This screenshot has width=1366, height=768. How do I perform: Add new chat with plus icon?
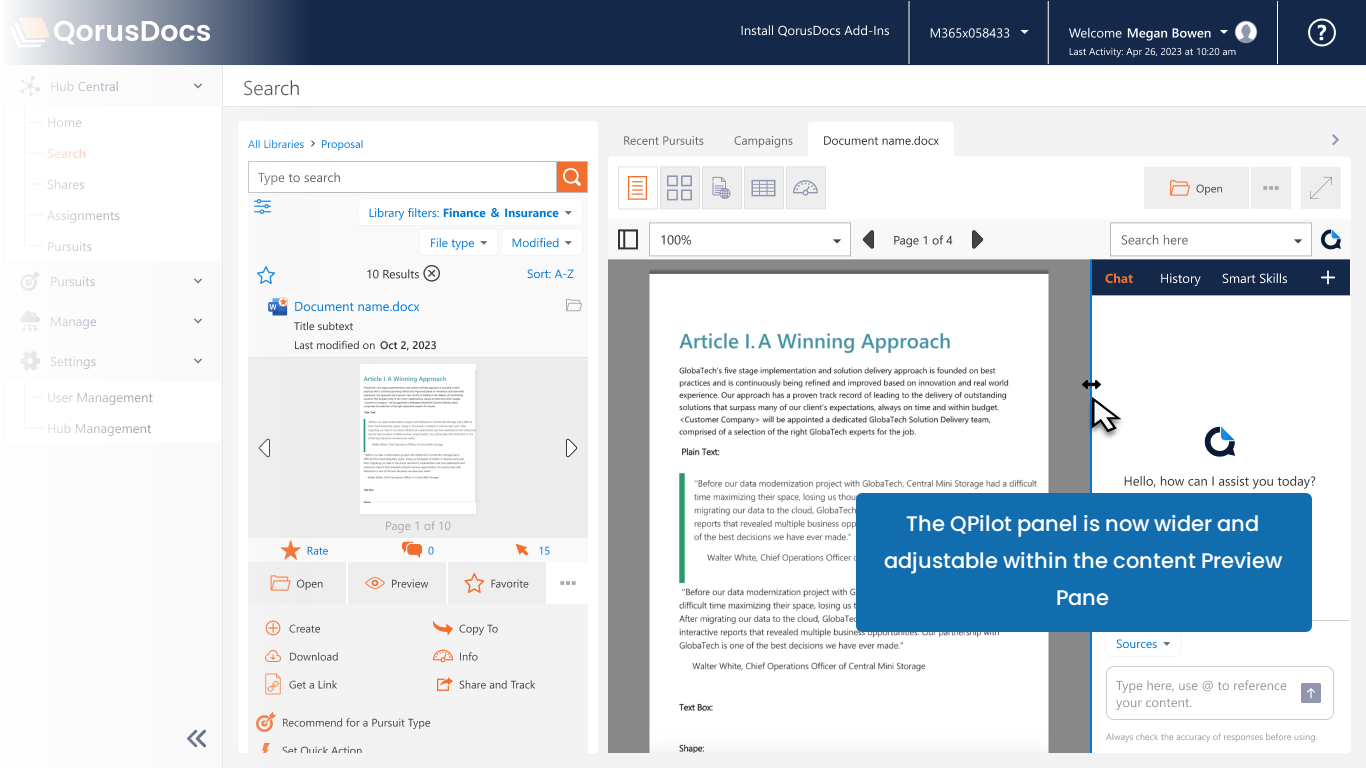[x=1328, y=278]
